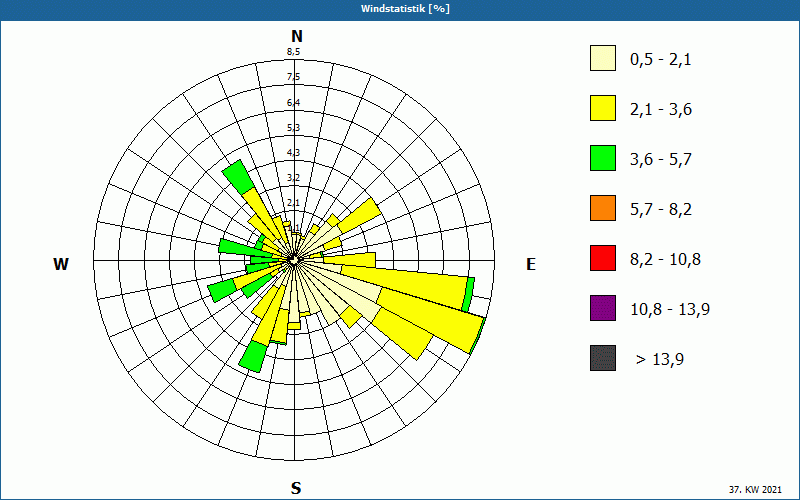Image resolution: width=800 pixels, height=500 pixels.
Task: Click the legend text 0,5 - 2,1
Action: click(660, 60)
